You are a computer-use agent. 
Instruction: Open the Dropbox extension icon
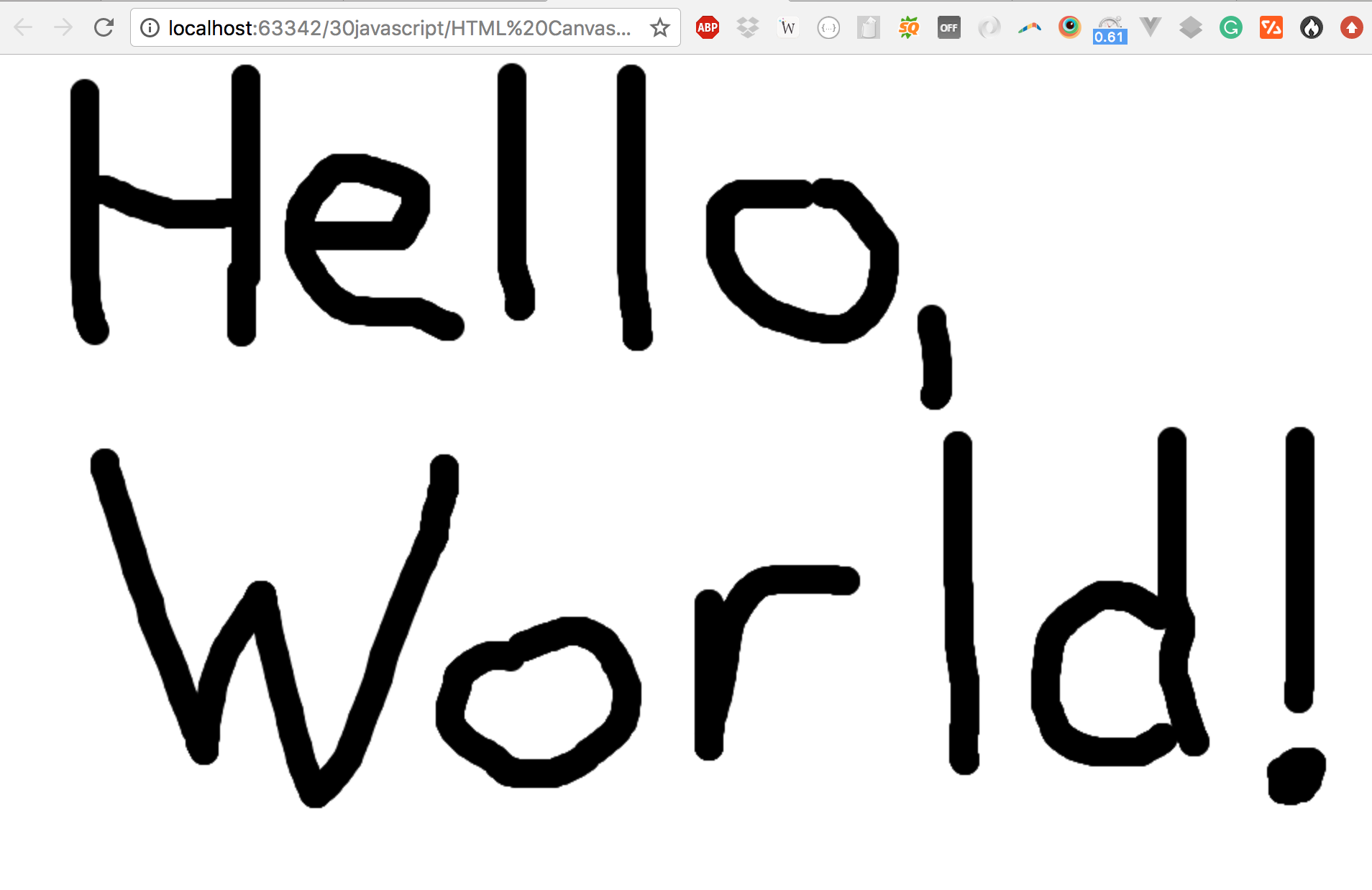click(x=748, y=28)
